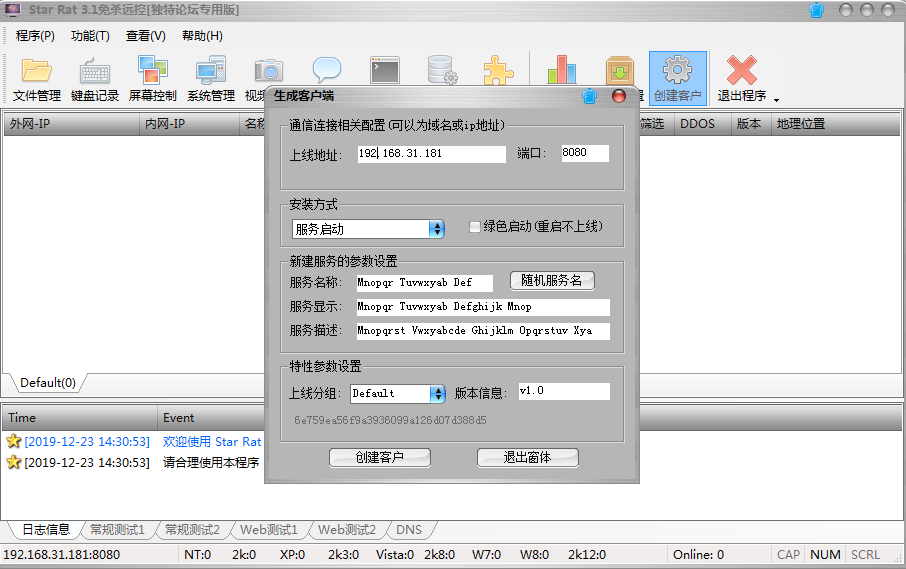Click the 2k12:0 status bar counter
The height and width of the screenshot is (569, 906).
click(x=586, y=555)
